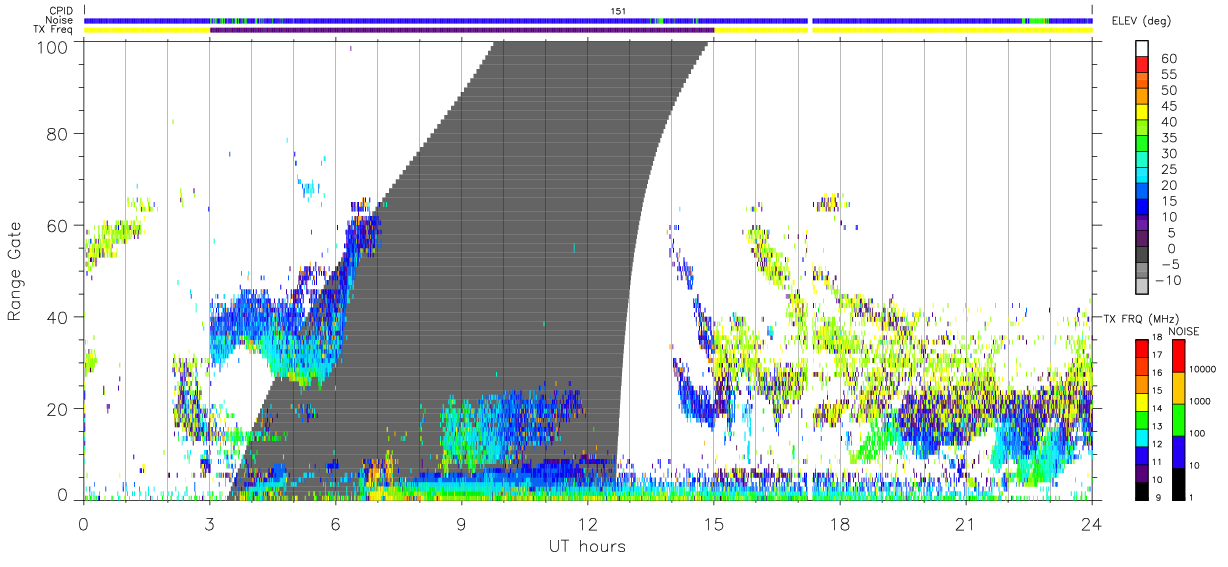Select the 'Noise' row label at top-left
This screenshot has height=567, width=1228.
(x=60, y=20)
